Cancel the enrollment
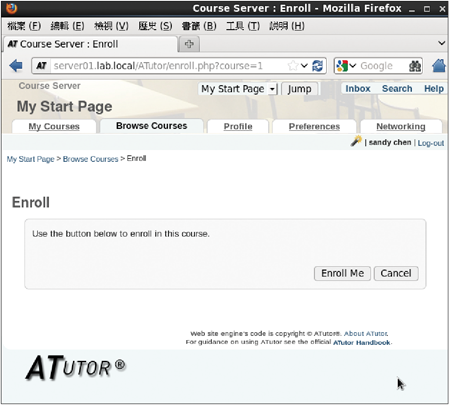This screenshot has height=406, width=450. [x=396, y=273]
